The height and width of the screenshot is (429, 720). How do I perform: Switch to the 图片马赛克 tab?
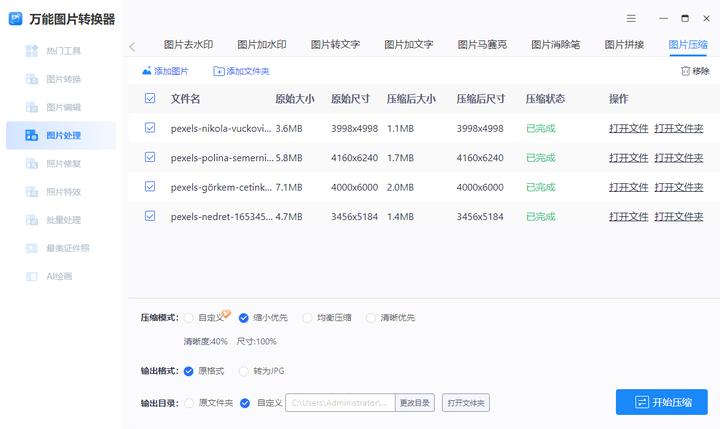click(482, 45)
